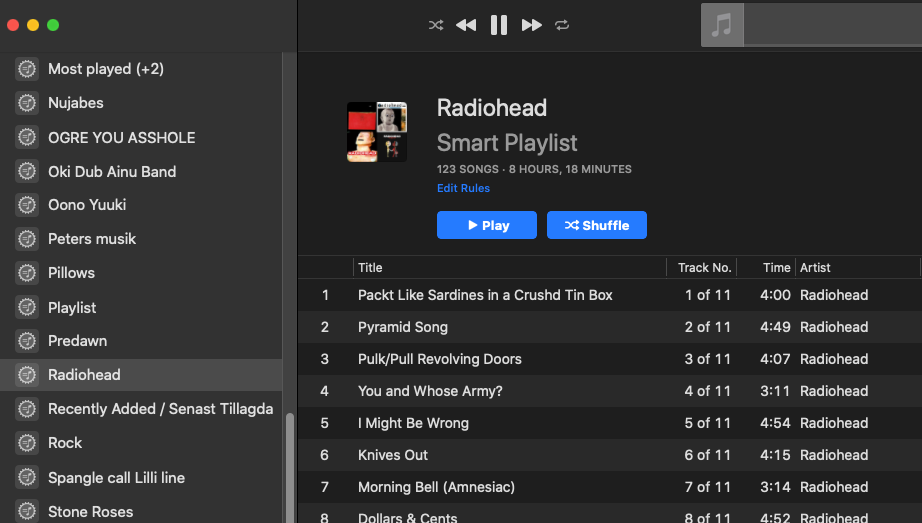The image size is (922, 523).
Task: Click the Radiohead playlist album artwork
Action: pos(377,132)
